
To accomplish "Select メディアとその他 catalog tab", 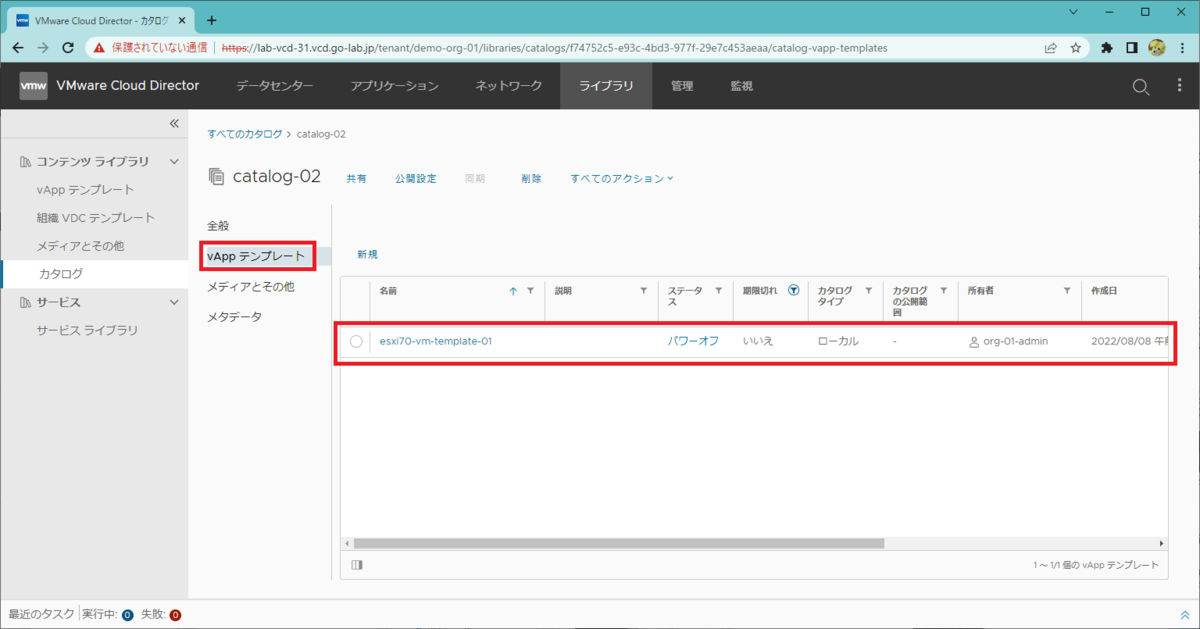I will [x=250, y=287].
